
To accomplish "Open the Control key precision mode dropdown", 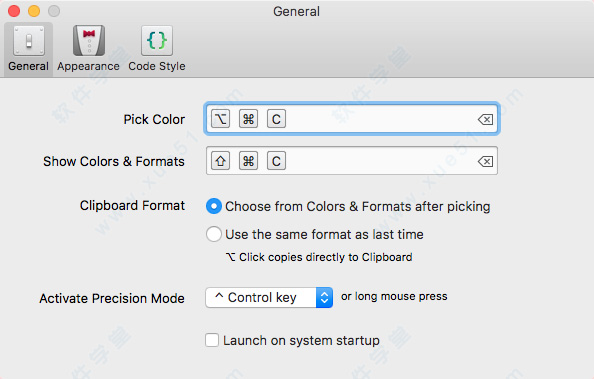I will click(x=269, y=298).
